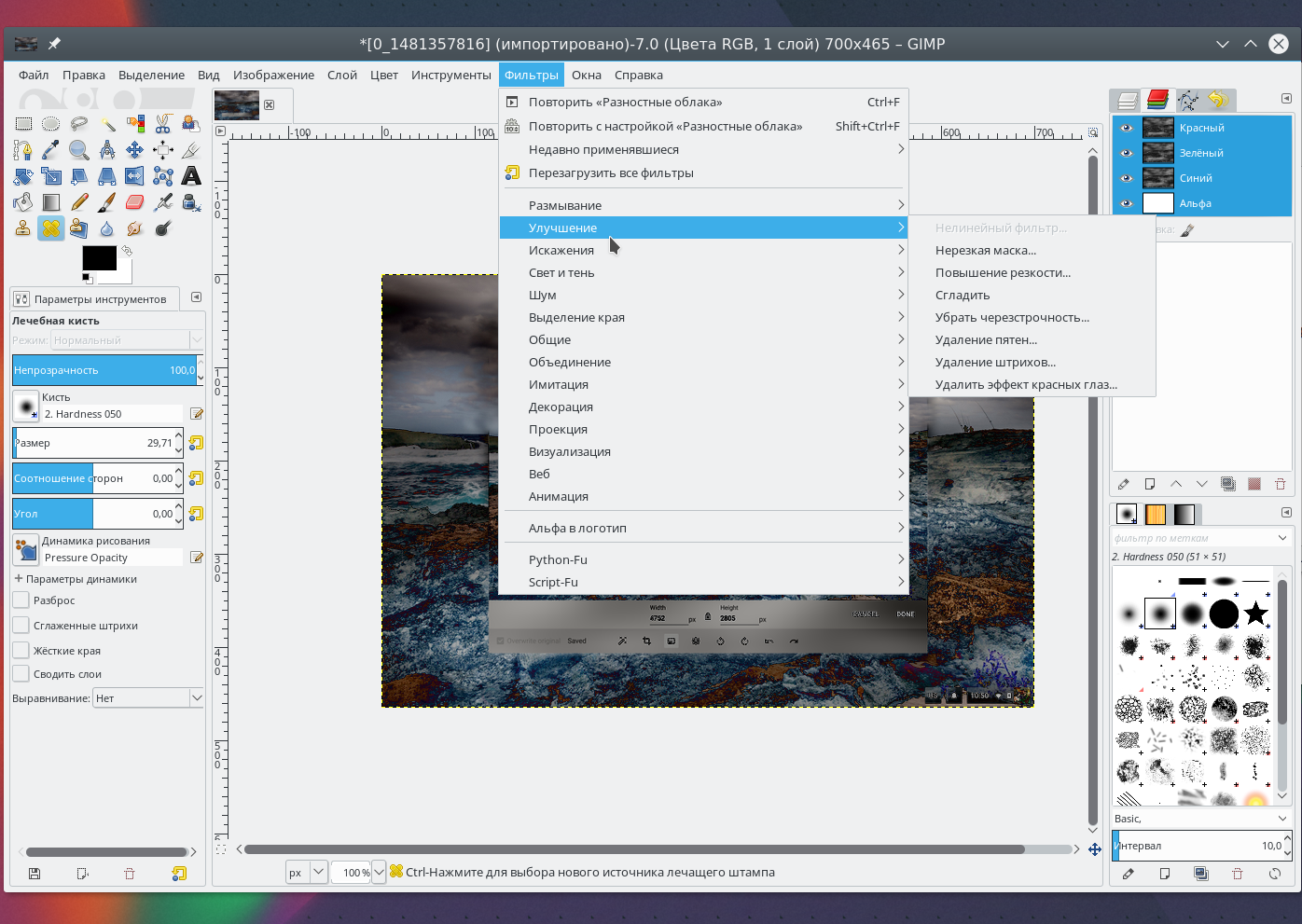Adjust the Интервал spacing slider
Viewport: 1302px width, 924px height.
point(1198,846)
